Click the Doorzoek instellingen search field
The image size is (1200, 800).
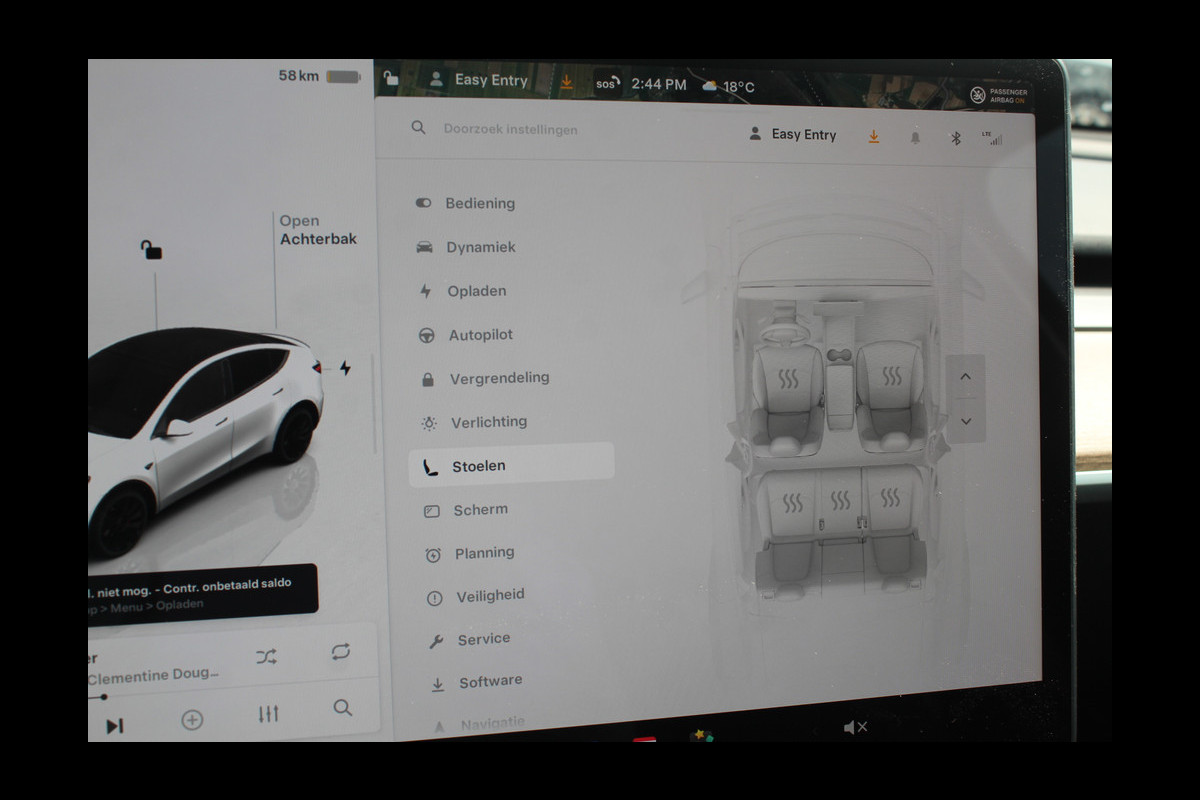[510, 129]
